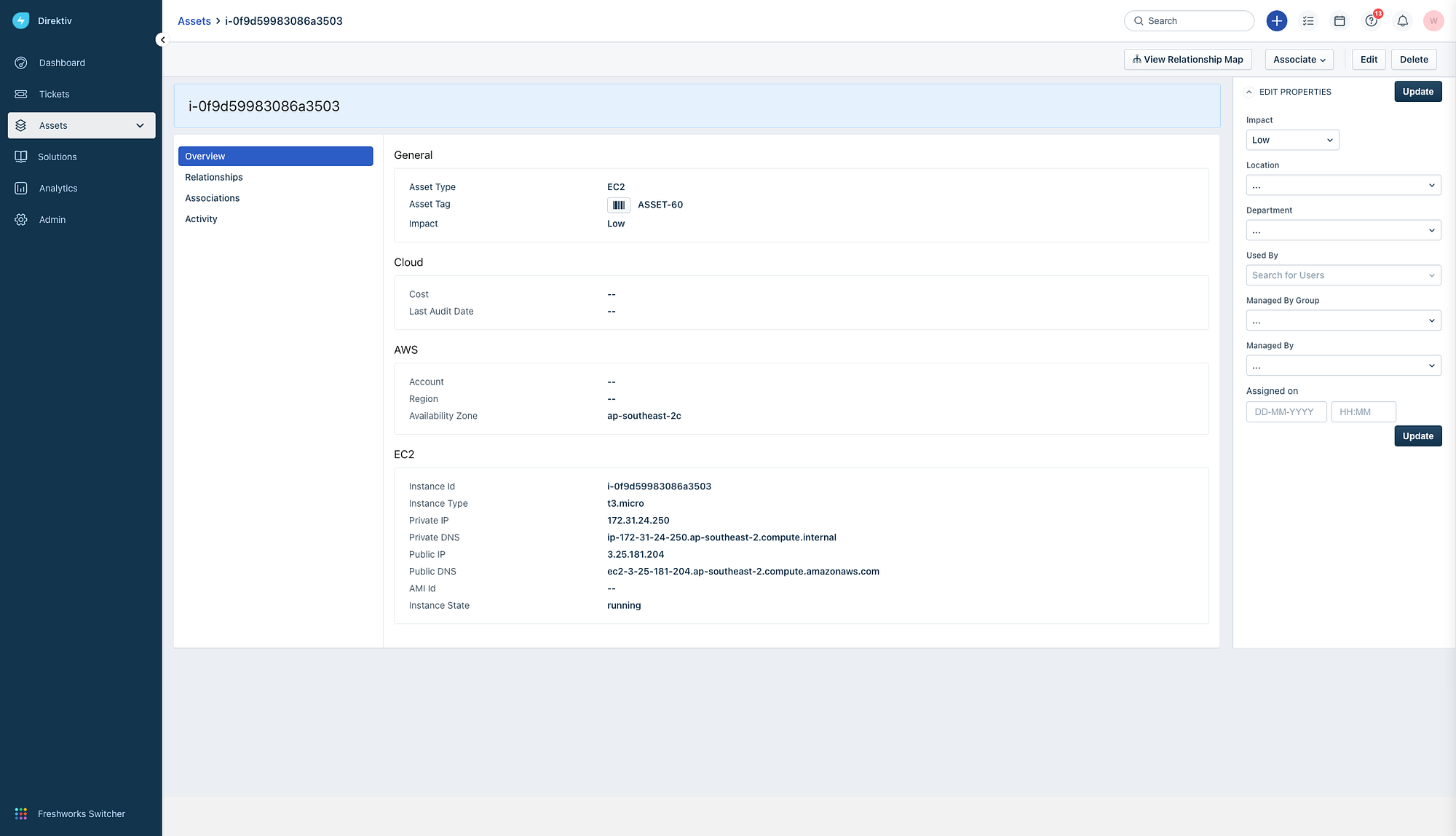
Task: Click the View Relationship Map button
Action: [x=1187, y=59]
